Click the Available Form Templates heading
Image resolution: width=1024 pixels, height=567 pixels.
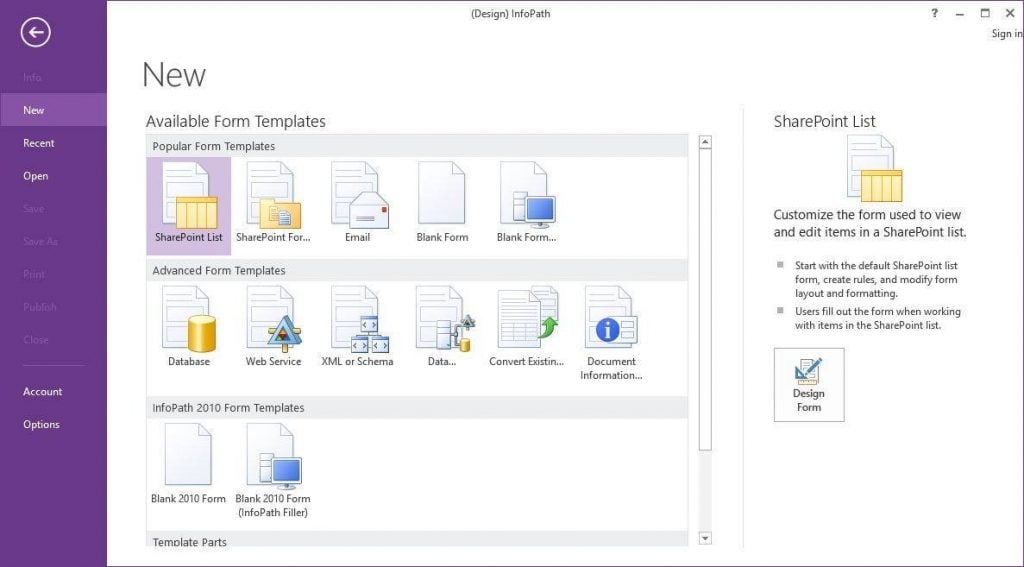click(x=236, y=122)
